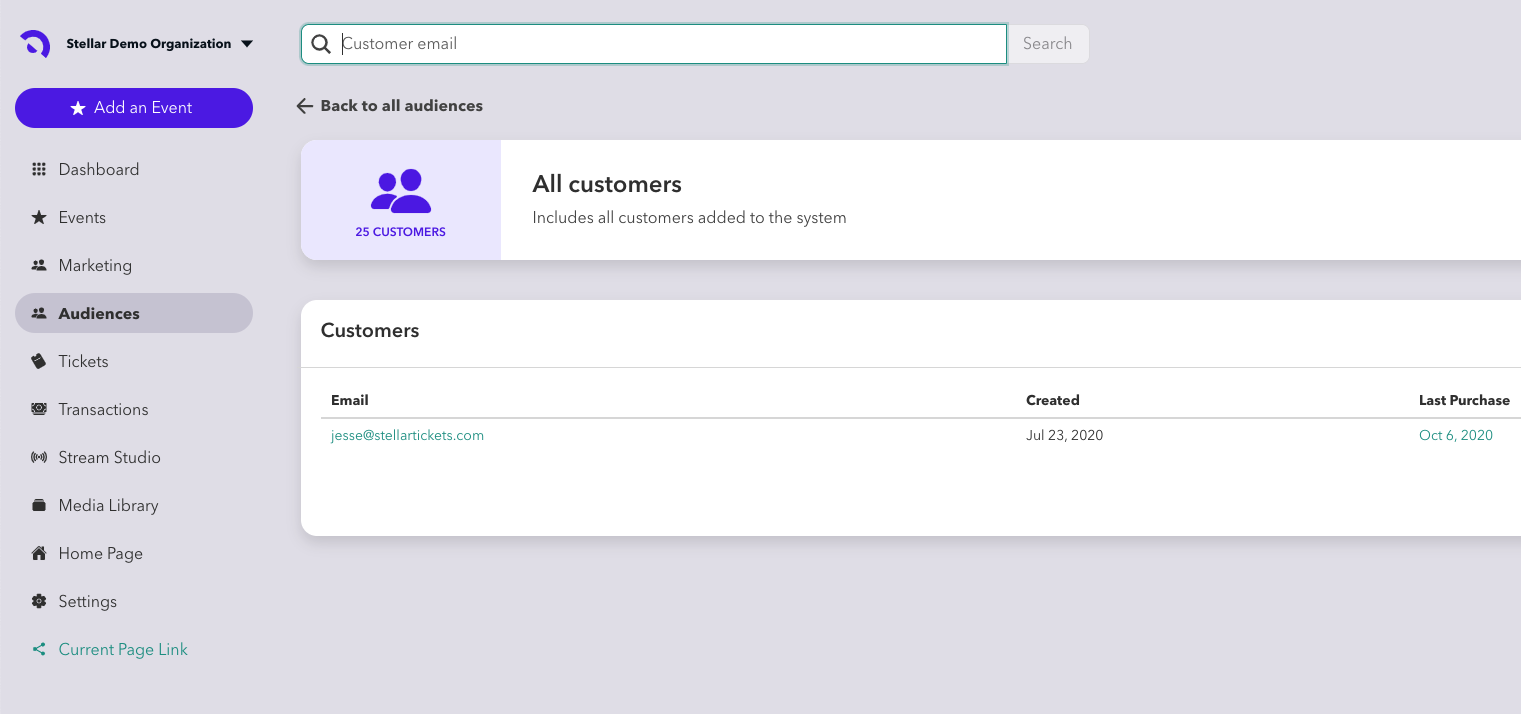The width and height of the screenshot is (1521, 714).
Task: Click the Settings gear icon
Action: pyautogui.click(x=39, y=601)
